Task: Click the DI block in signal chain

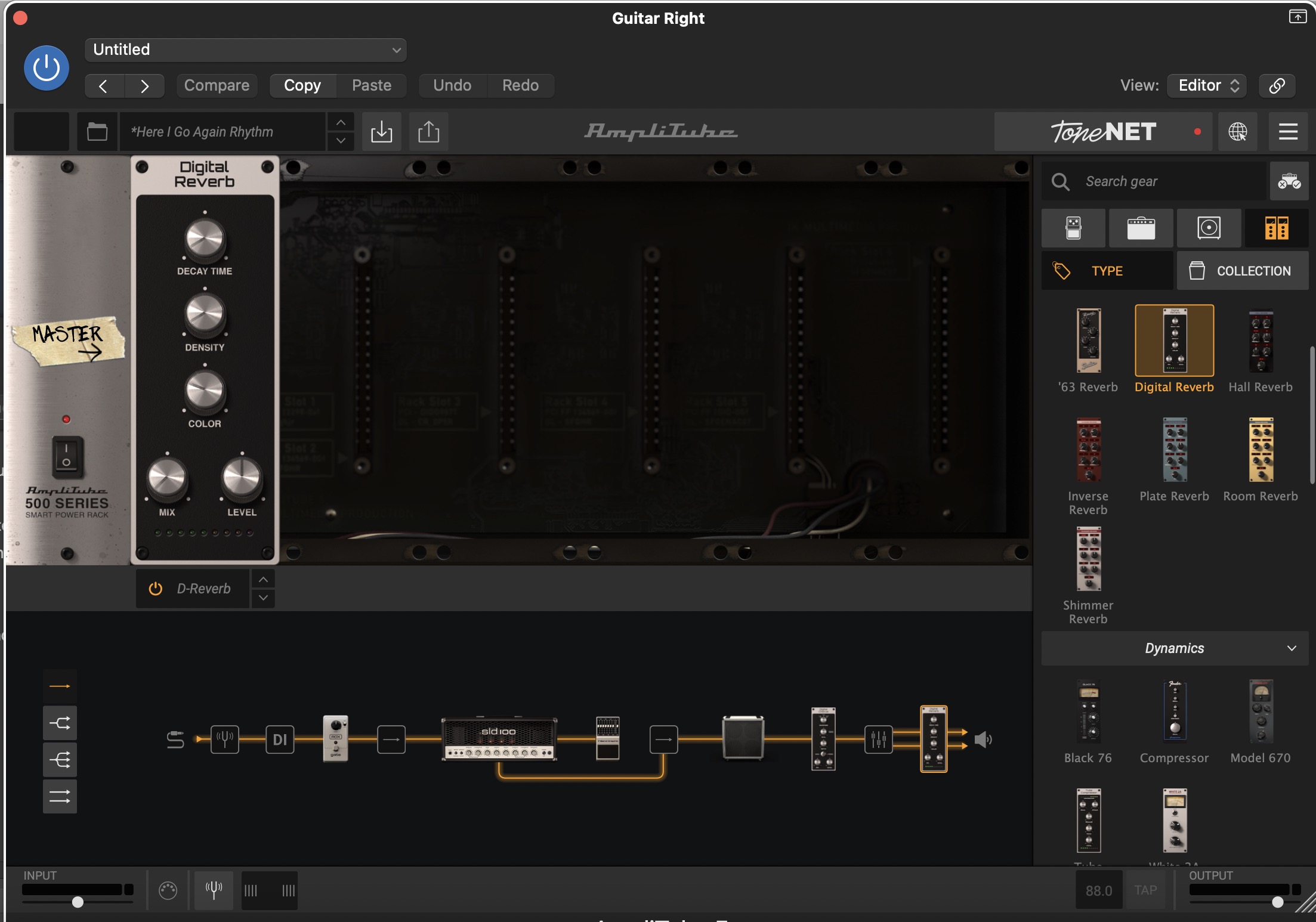Action: click(x=280, y=740)
